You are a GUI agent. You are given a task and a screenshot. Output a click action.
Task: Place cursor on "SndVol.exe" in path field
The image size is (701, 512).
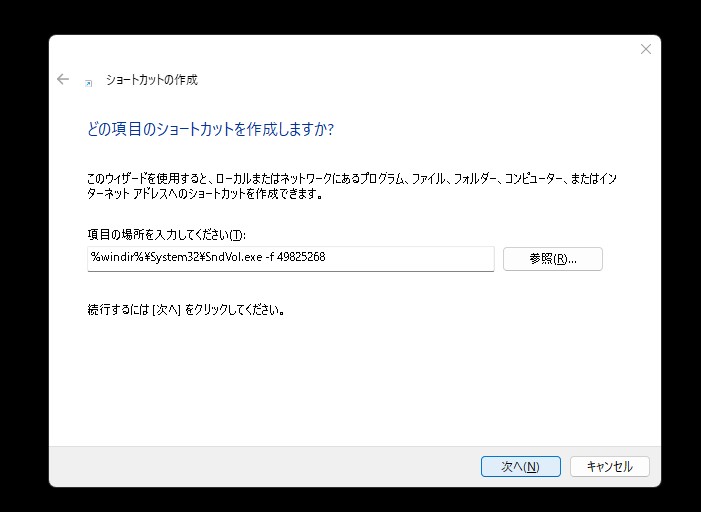tap(229, 258)
